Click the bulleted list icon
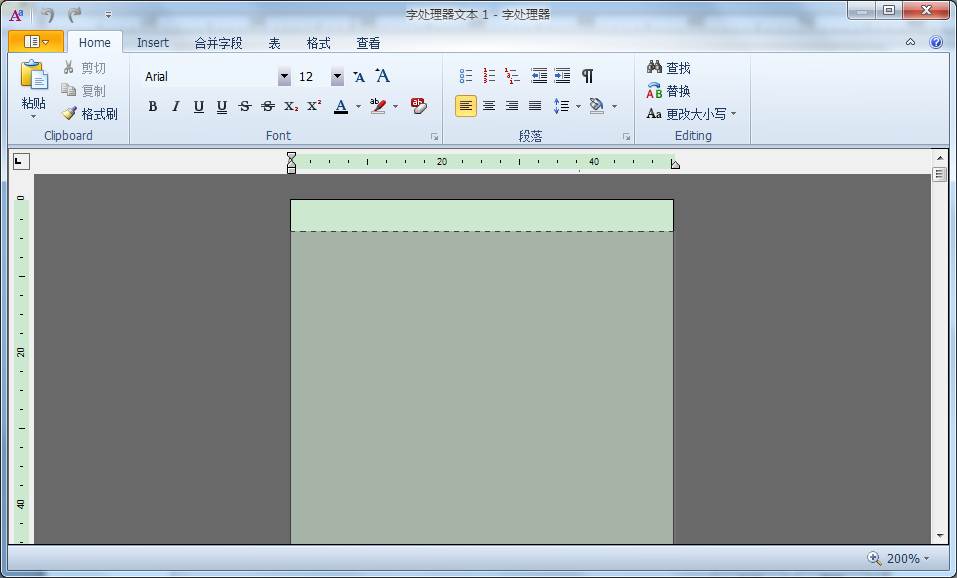957x578 pixels. [x=466, y=76]
